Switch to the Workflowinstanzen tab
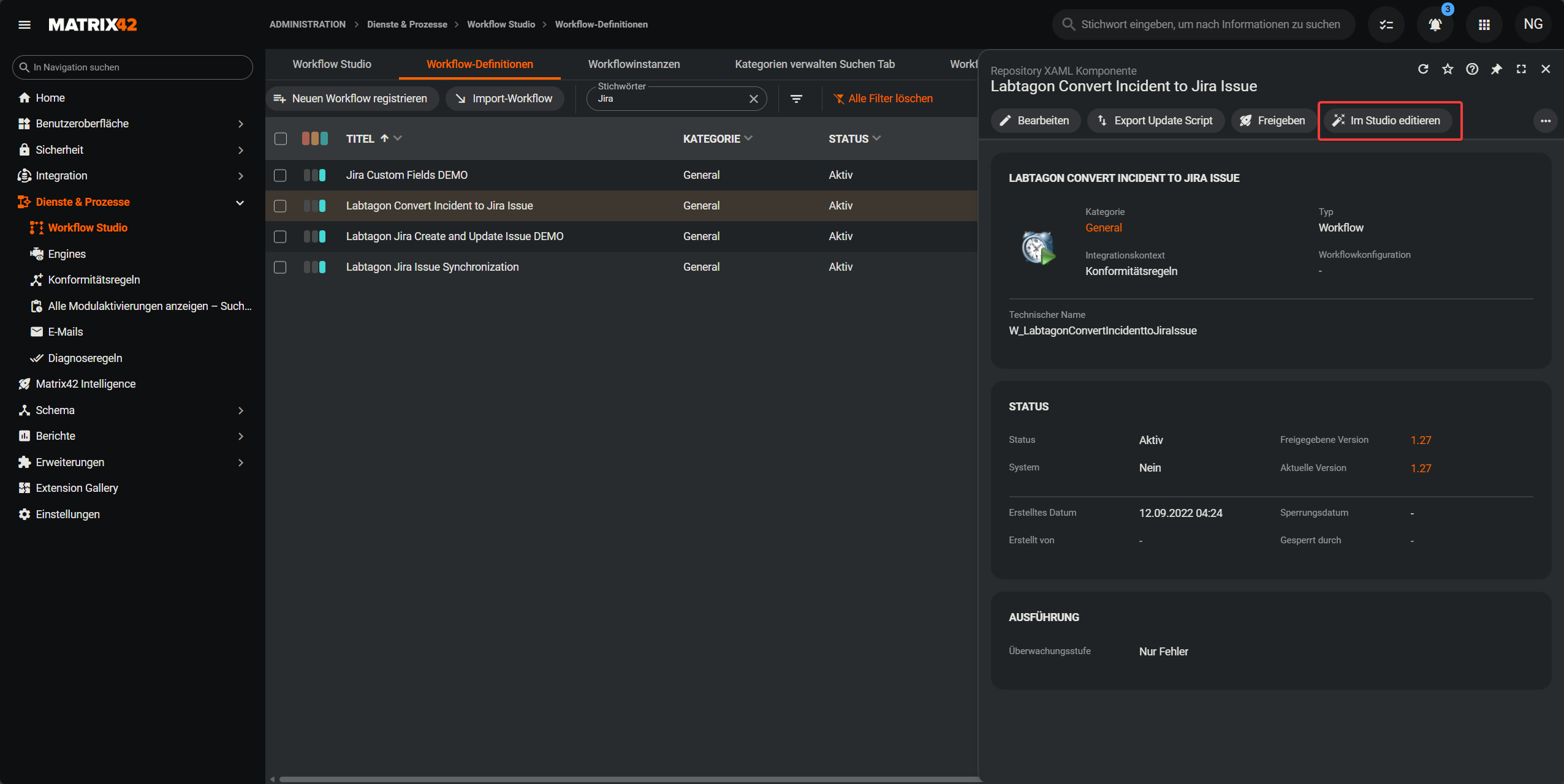1564x784 pixels. click(x=634, y=64)
